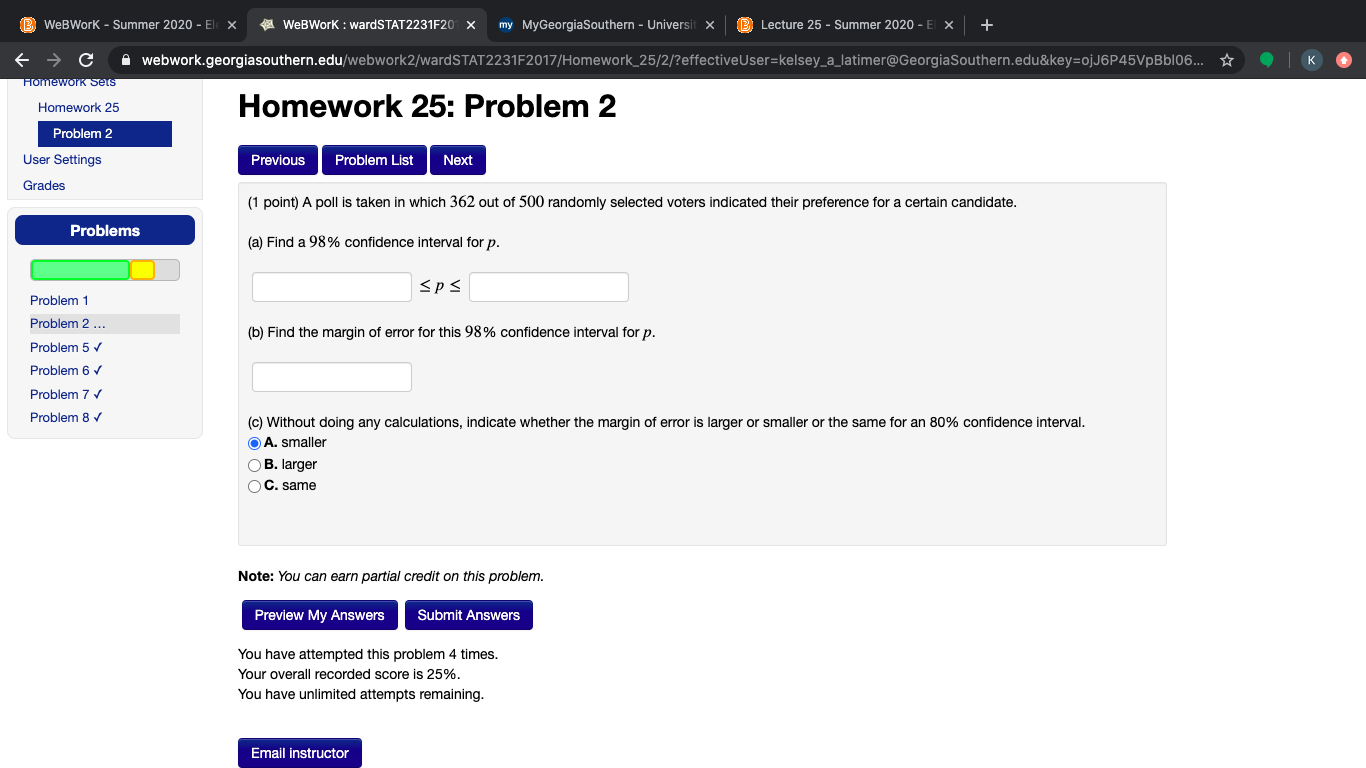1366x768 pixels.
Task: Select radio option A. smaller
Action: coord(253,443)
